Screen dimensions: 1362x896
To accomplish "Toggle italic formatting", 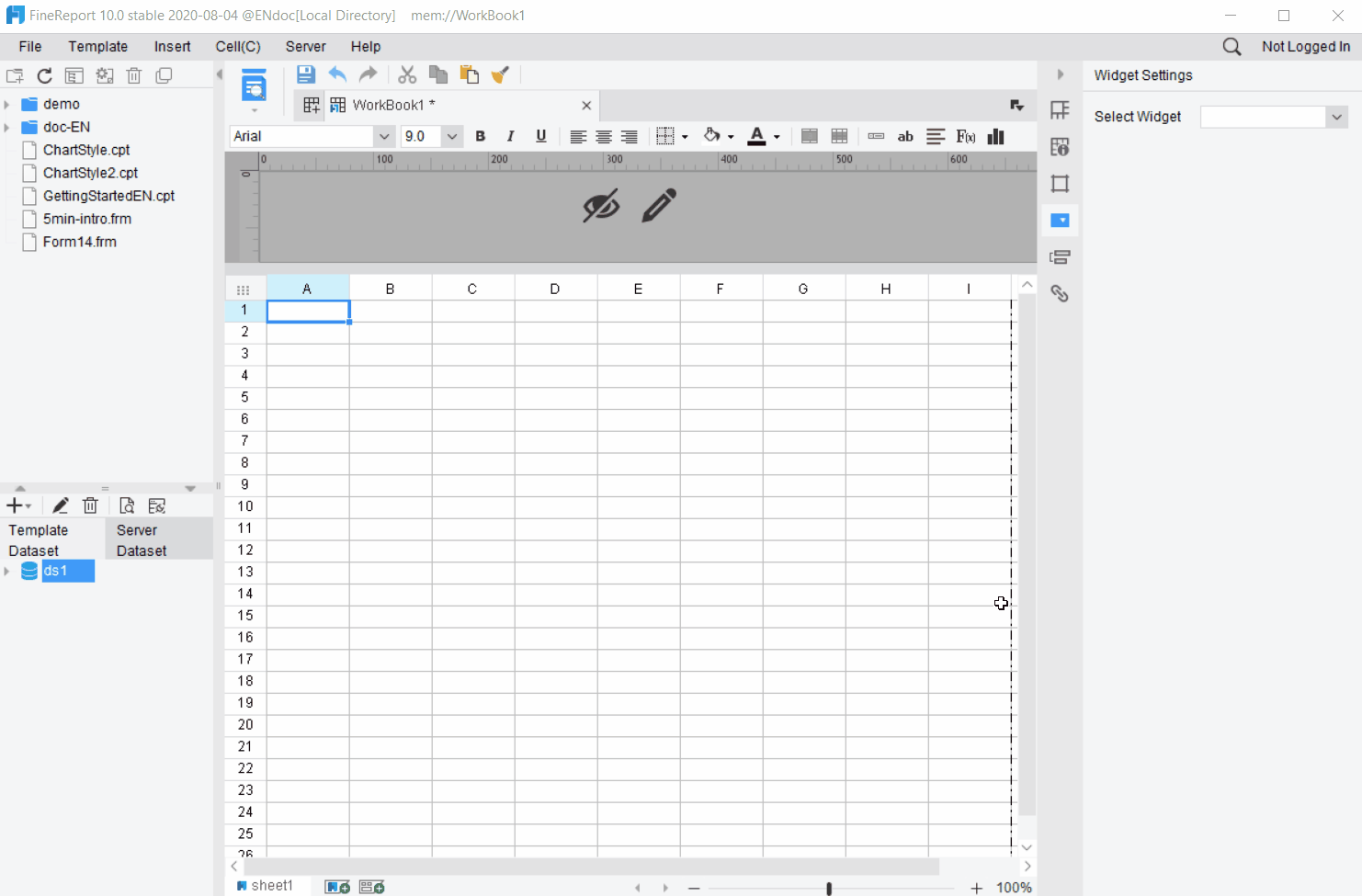I will (x=510, y=136).
